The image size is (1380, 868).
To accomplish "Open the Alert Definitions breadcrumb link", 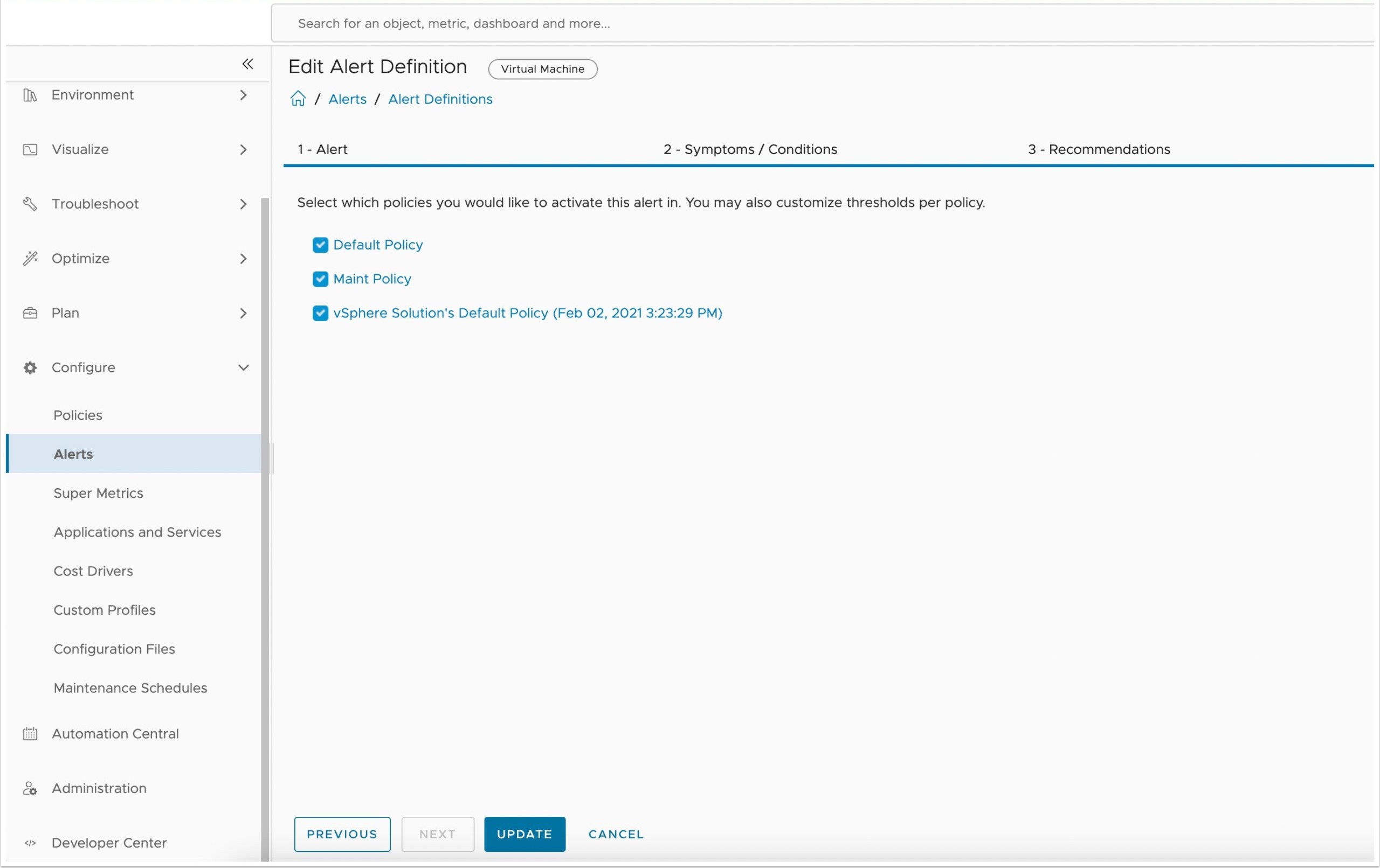I will 440,99.
